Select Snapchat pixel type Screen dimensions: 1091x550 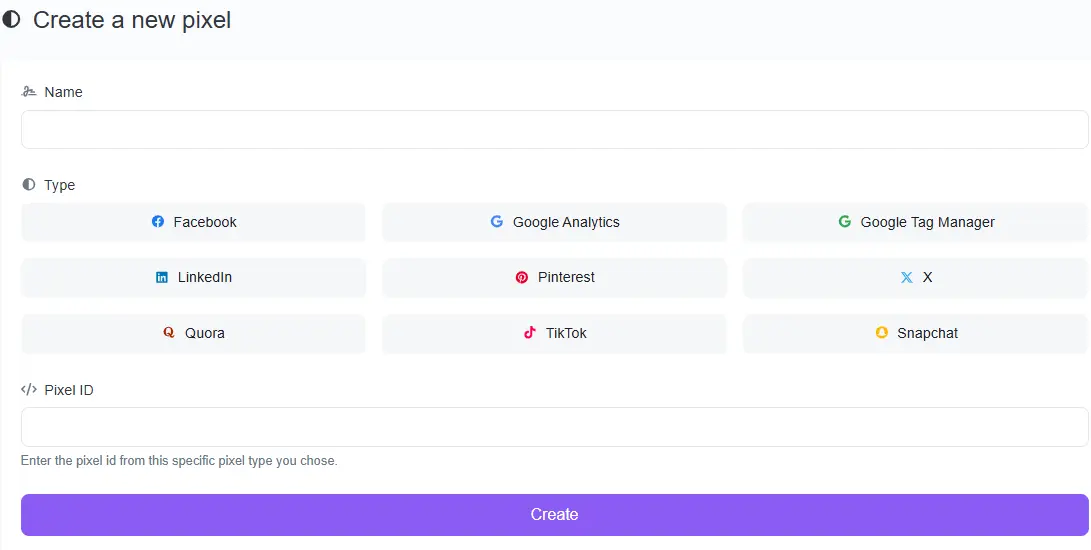point(916,333)
